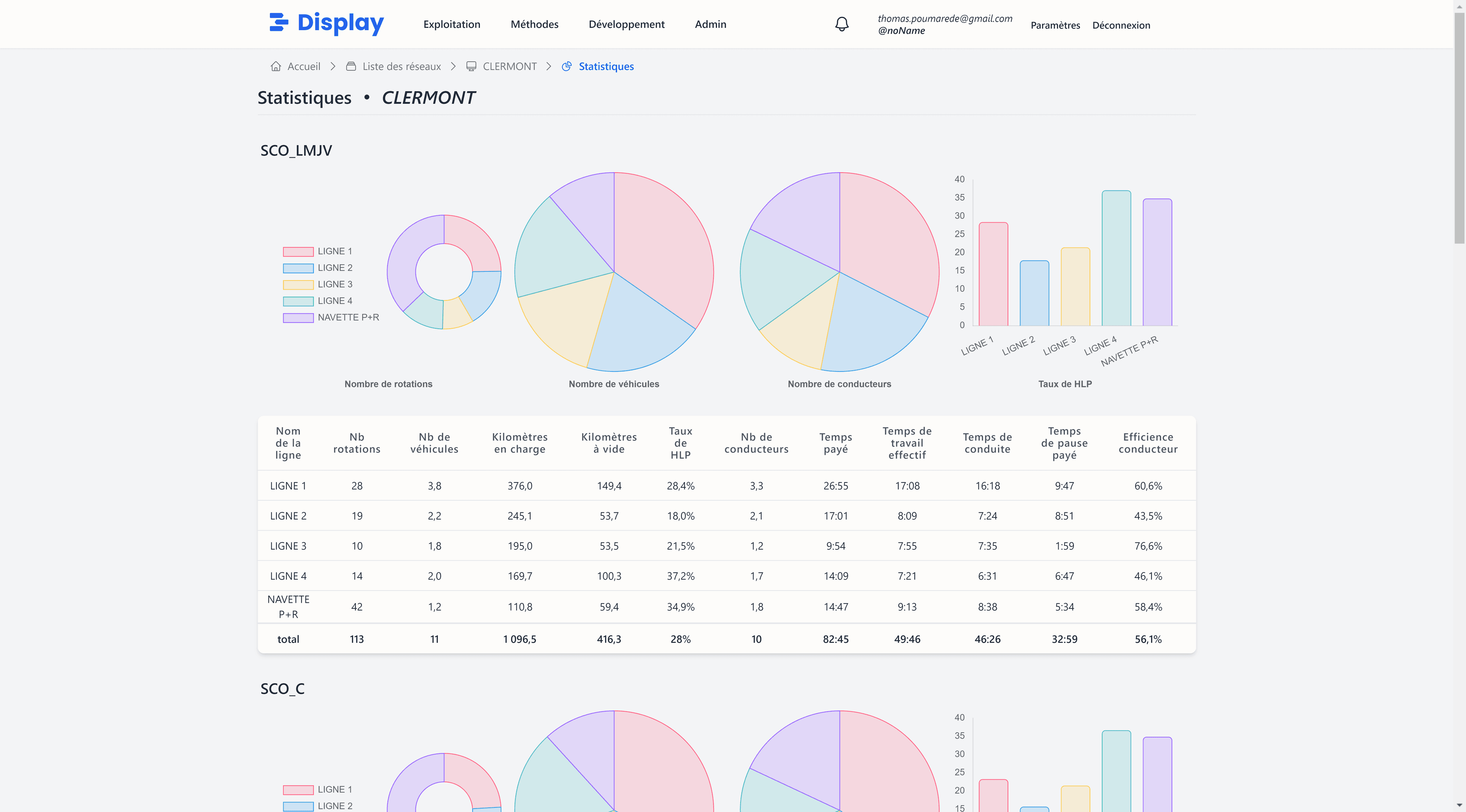The height and width of the screenshot is (812, 1466).
Task: Click the SCO_C section heading
Action: pos(282,689)
